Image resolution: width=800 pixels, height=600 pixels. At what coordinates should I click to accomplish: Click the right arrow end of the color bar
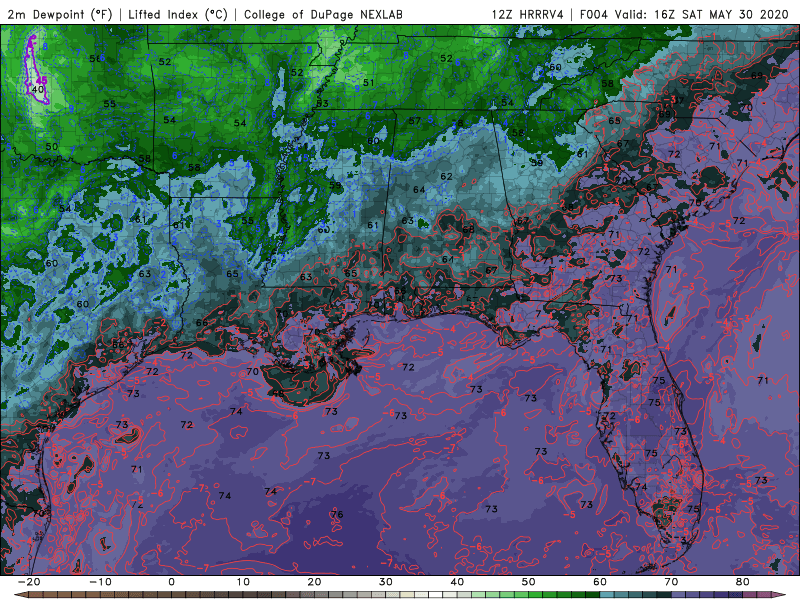tap(781, 594)
